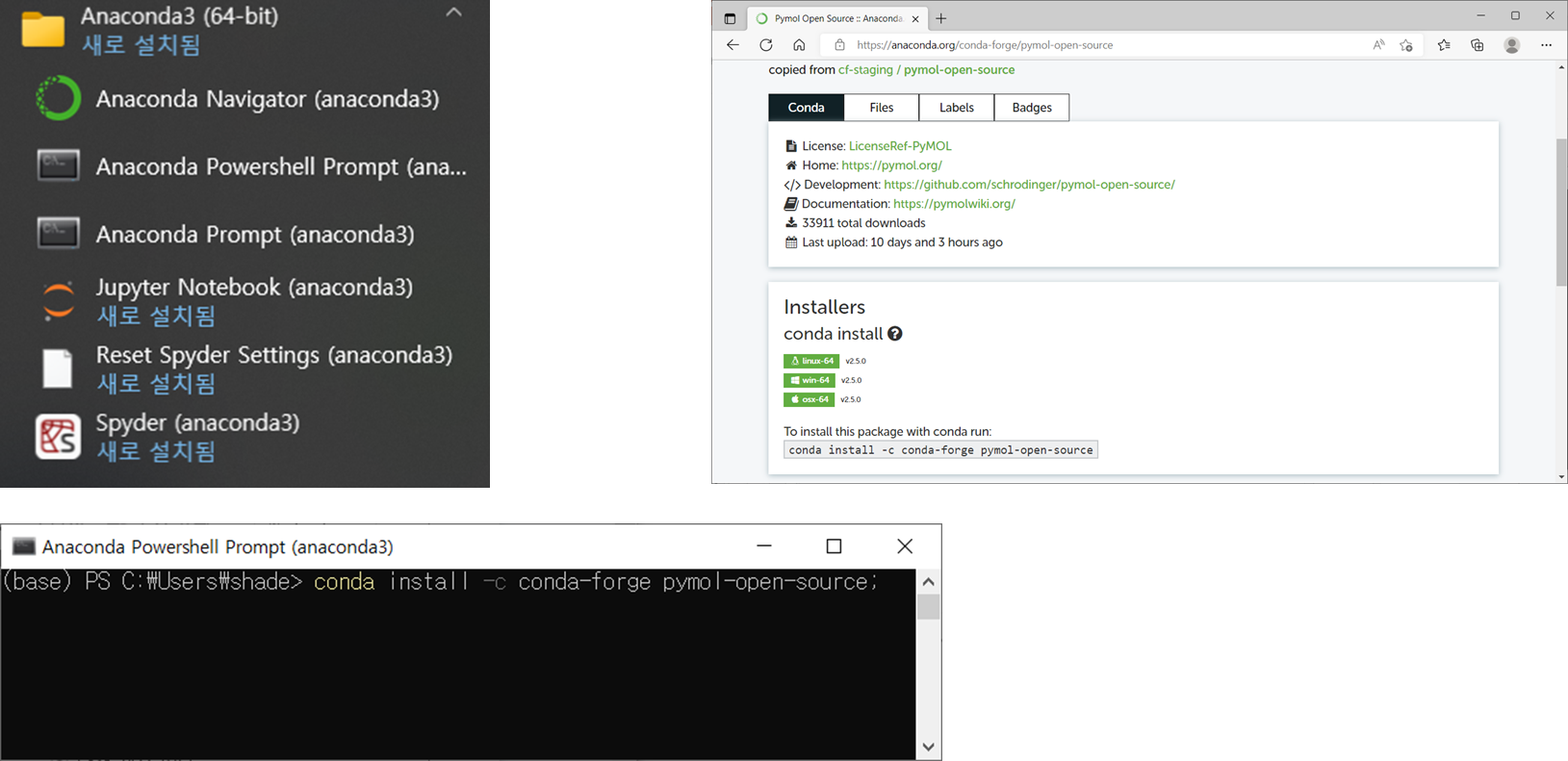Minimize the browser window

coord(1480,15)
